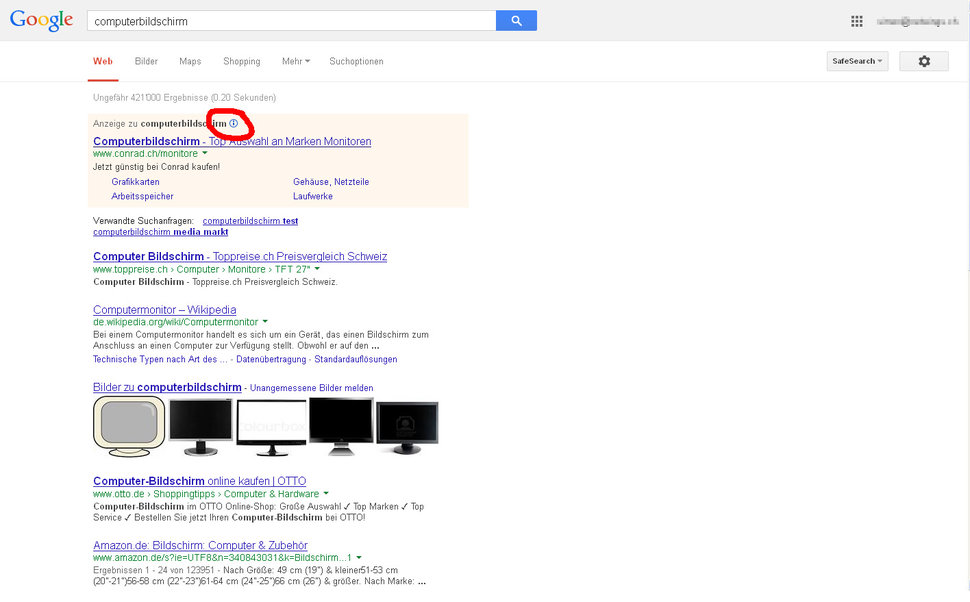This screenshot has width=970, height=602.
Task: Click related search computerbildschirm media markt
Action: pyautogui.click(x=160, y=232)
